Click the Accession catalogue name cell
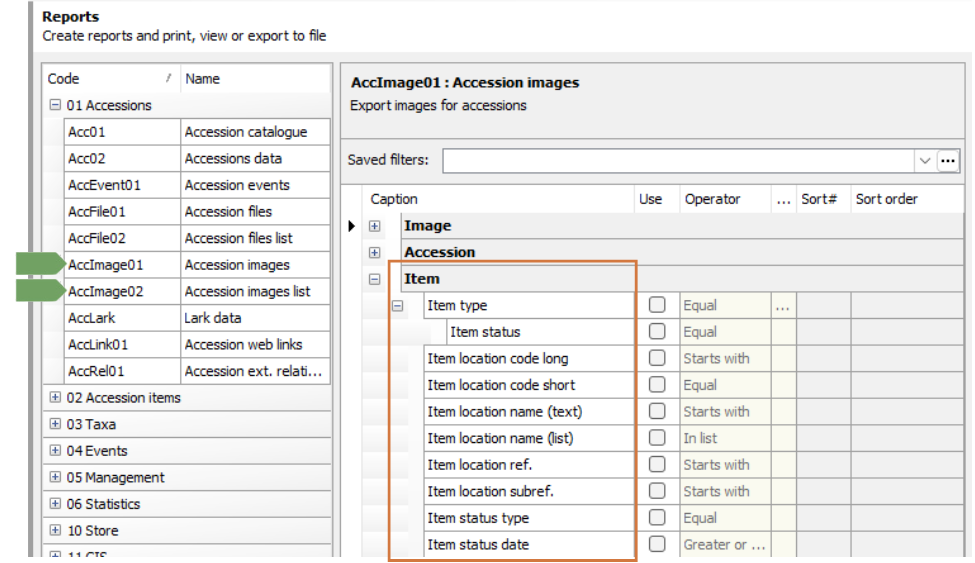Image resolution: width=975 pixels, height=563 pixels. (255, 132)
